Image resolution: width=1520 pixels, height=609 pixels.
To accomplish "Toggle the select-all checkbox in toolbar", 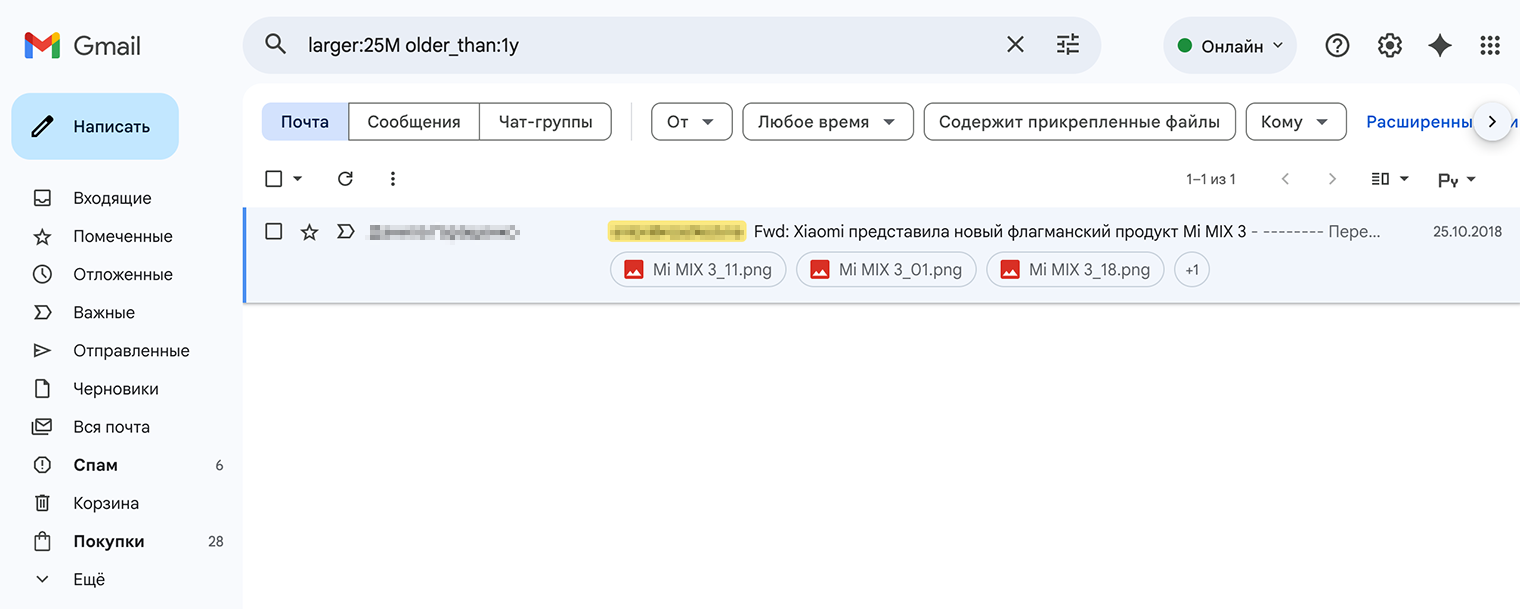I will pyautogui.click(x=274, y=179).
